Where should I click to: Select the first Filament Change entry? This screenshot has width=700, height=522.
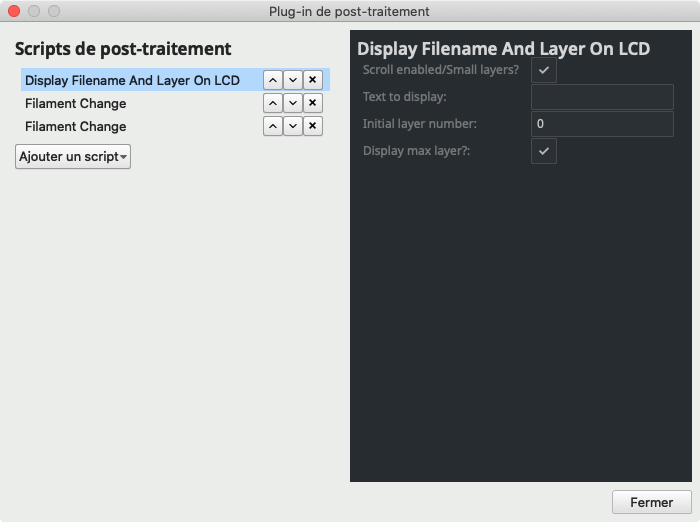pos(76,103)
